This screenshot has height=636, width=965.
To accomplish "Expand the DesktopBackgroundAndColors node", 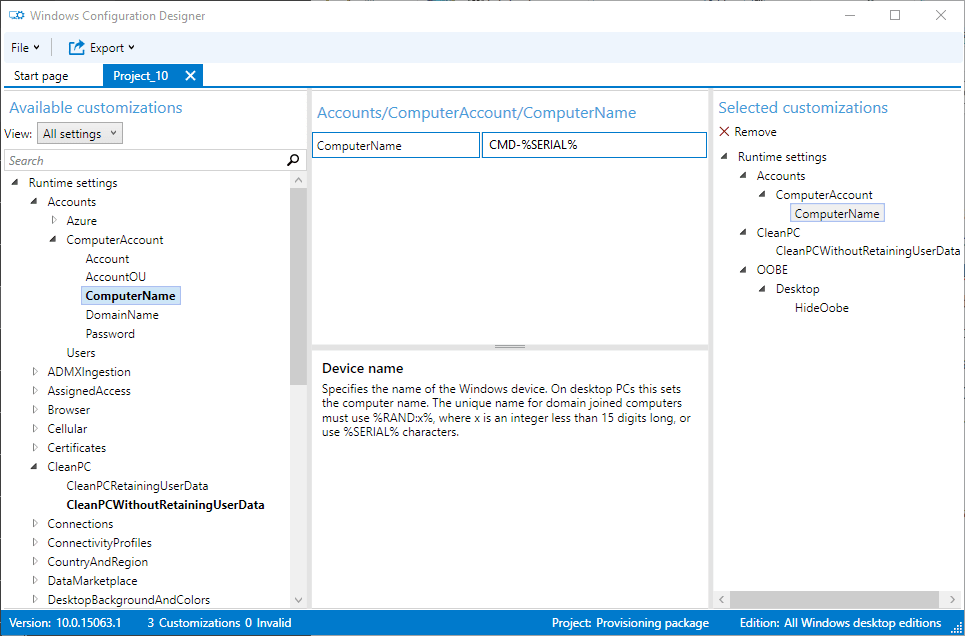I will tap(35, 600).
